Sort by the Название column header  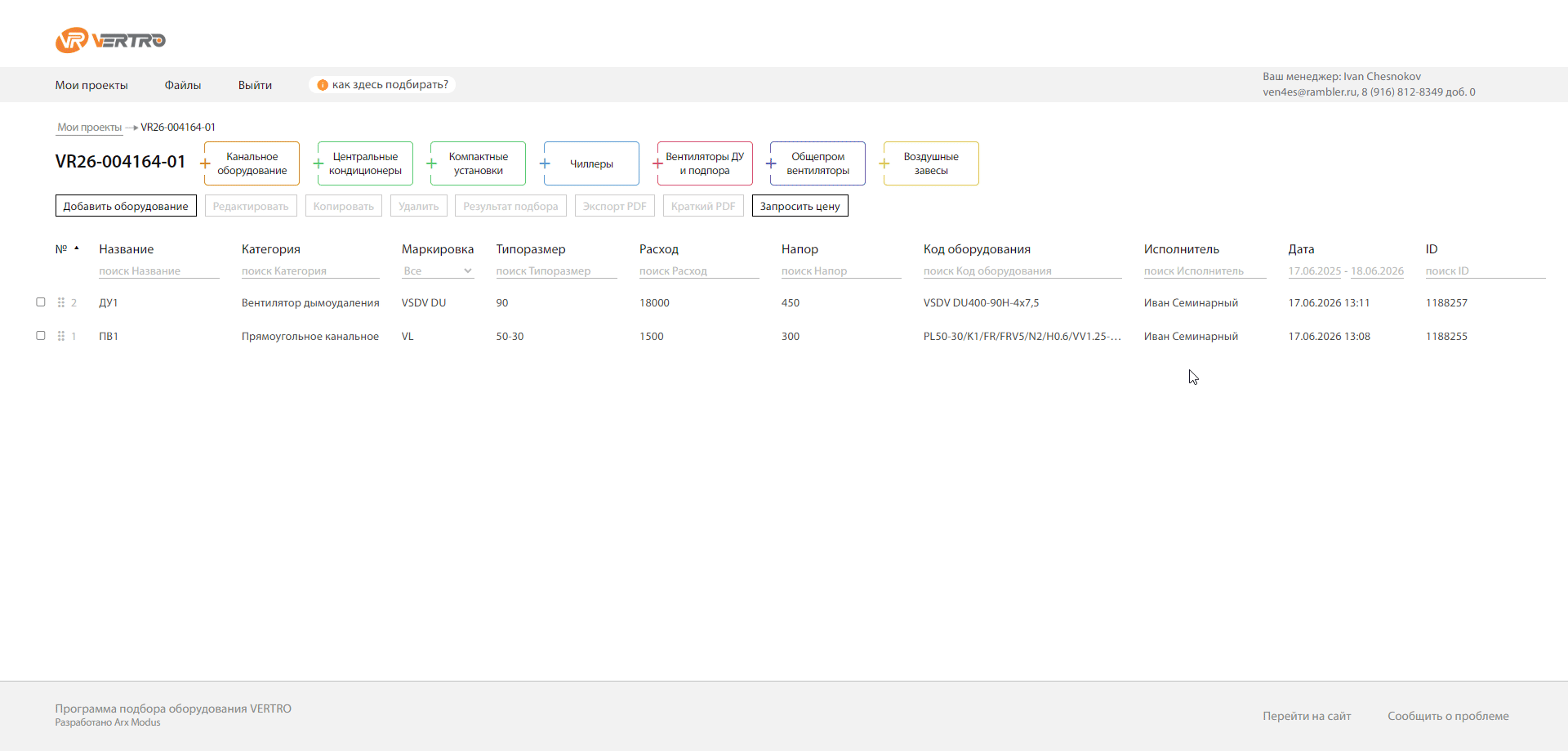coord(127,249)
